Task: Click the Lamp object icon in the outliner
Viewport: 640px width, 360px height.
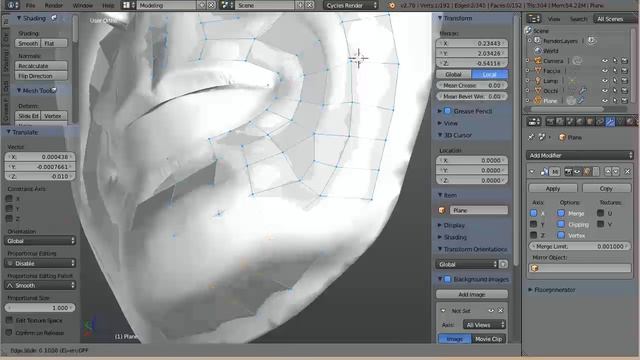Action: point(538,81)
